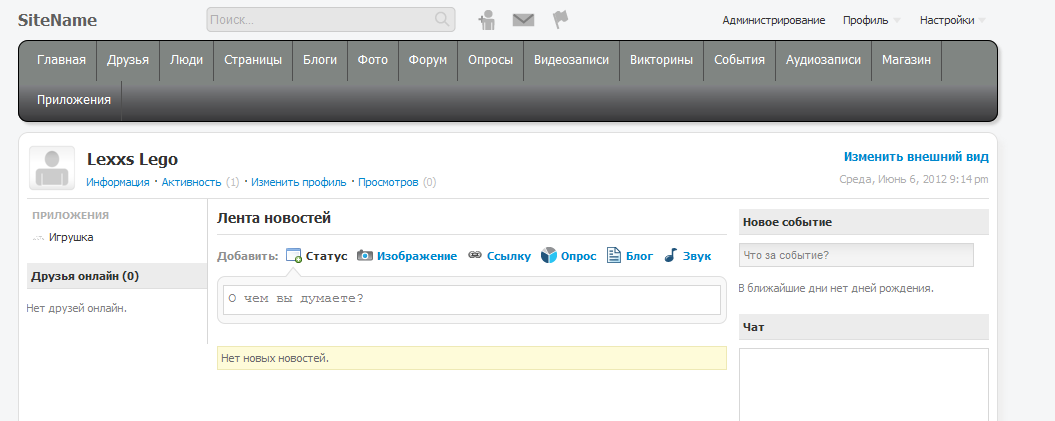Click the Лента новостей heading
The image size is (1055, 421).
pos(274,218)
